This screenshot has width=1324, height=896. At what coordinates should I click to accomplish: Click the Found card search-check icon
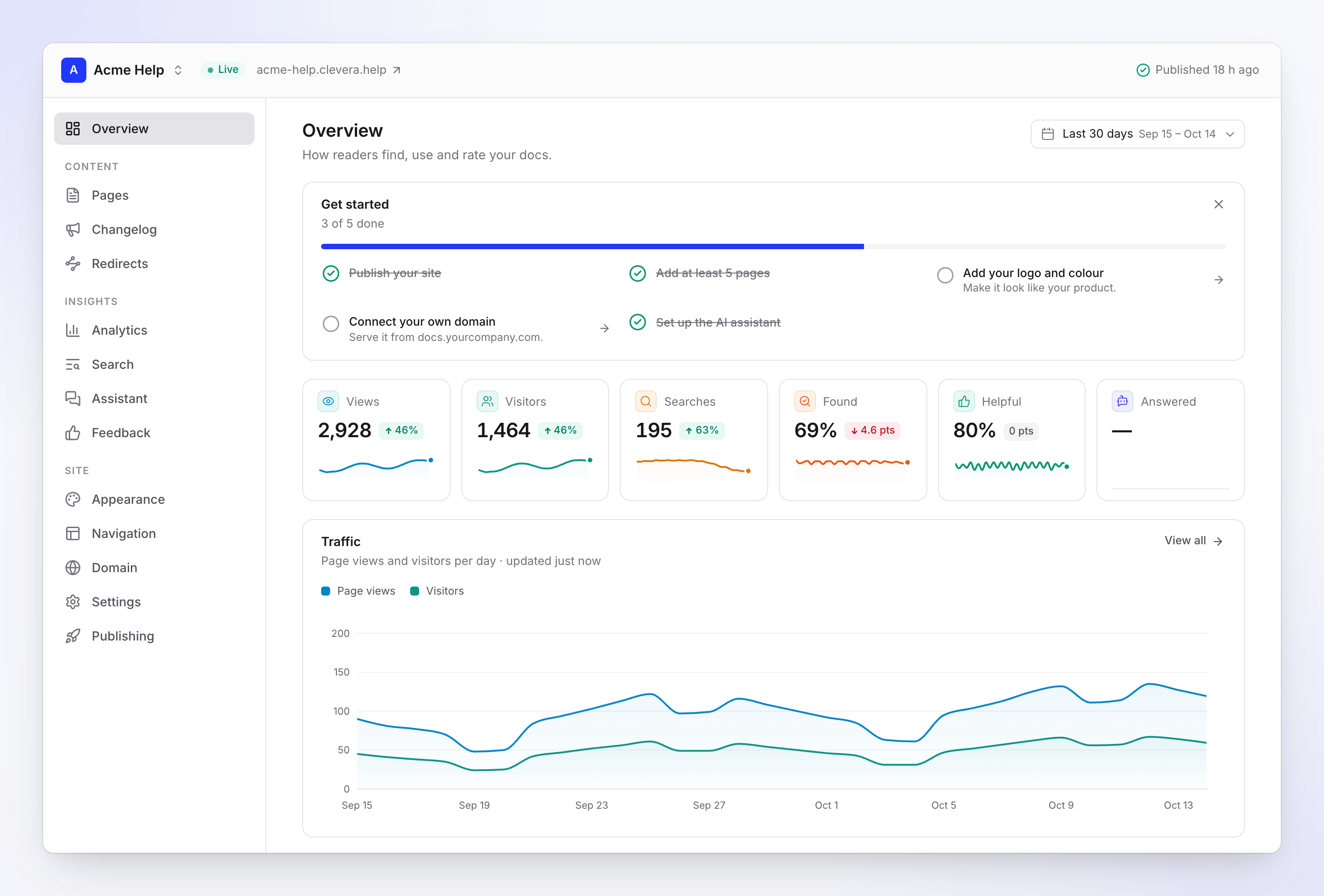point(805,401)
